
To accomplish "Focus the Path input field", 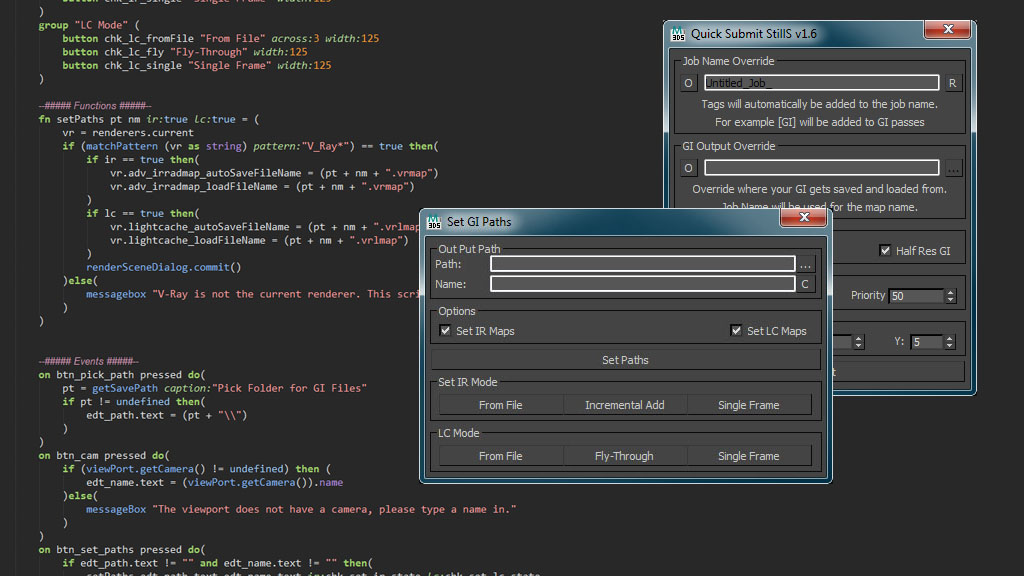I will [643, 264].
